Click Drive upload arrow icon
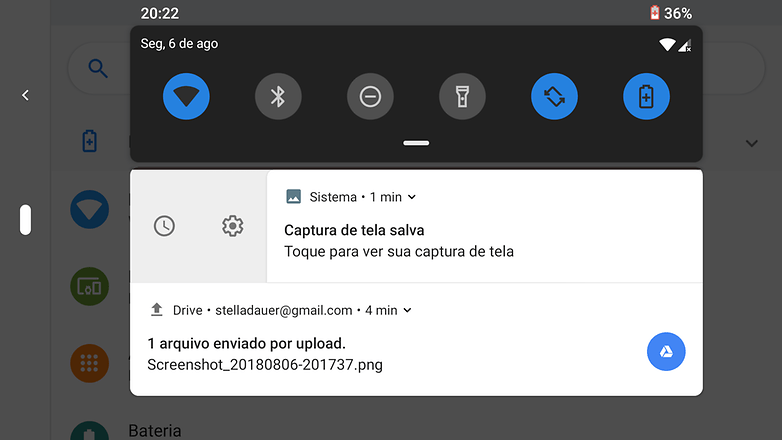The height and width of the screenshot is (440, 782). (157, 310)
